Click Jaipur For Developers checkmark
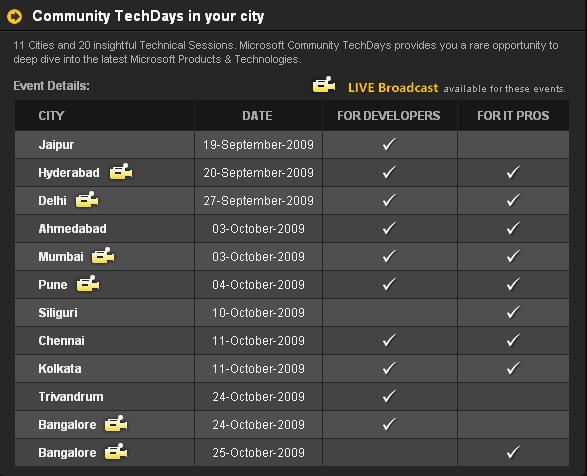Image resolution: width=587 pixels, height=476 pixels. click(x=389, y=144)
